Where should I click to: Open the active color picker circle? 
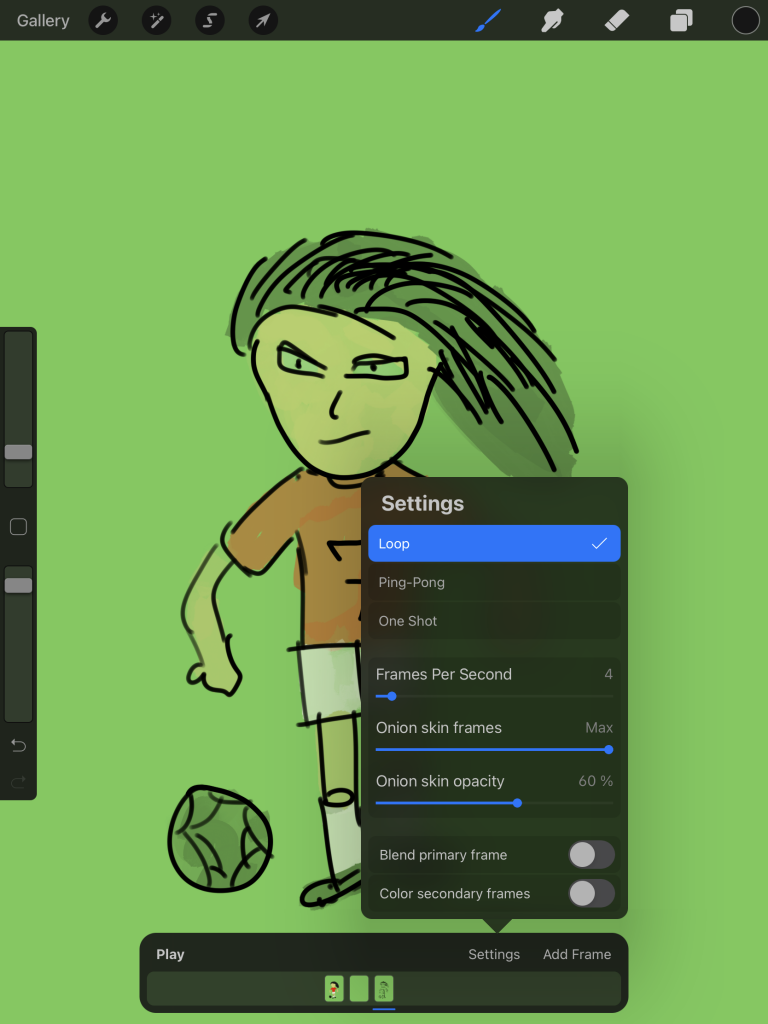(x=745, y=20)
